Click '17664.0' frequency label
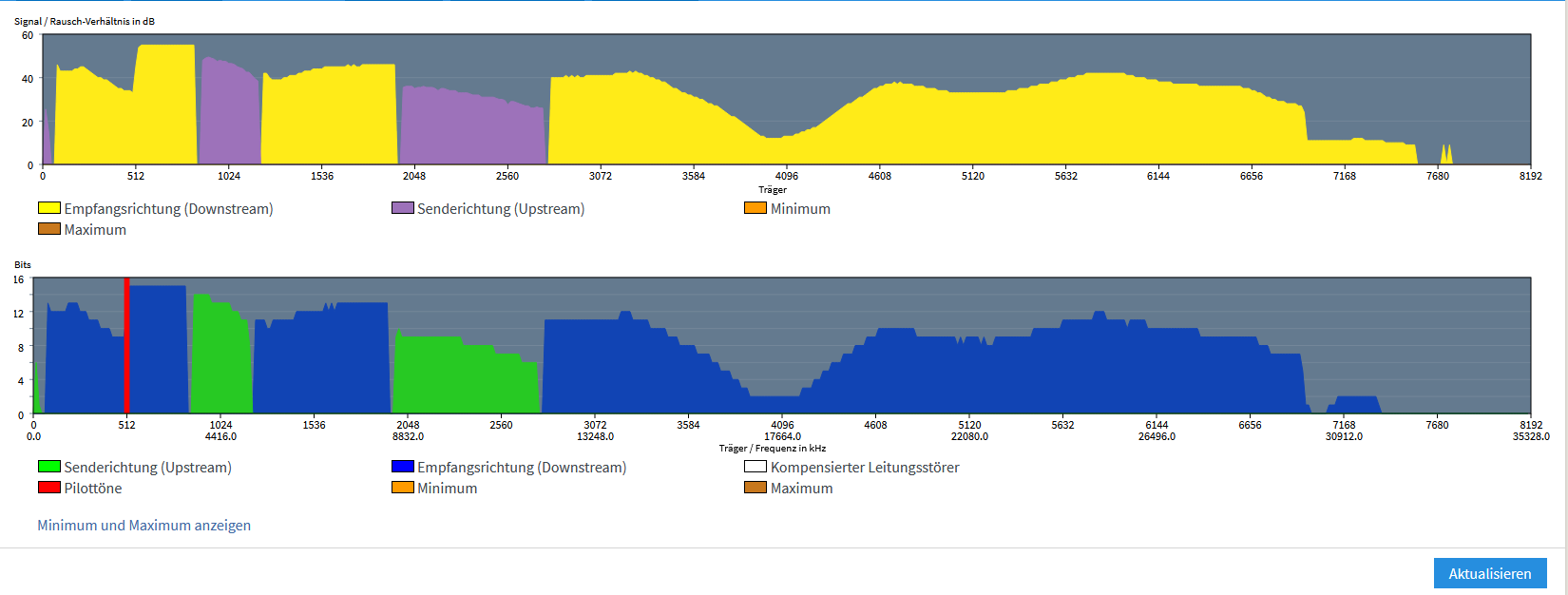Viewport: 1568px width, 595px height. (782, 437)
